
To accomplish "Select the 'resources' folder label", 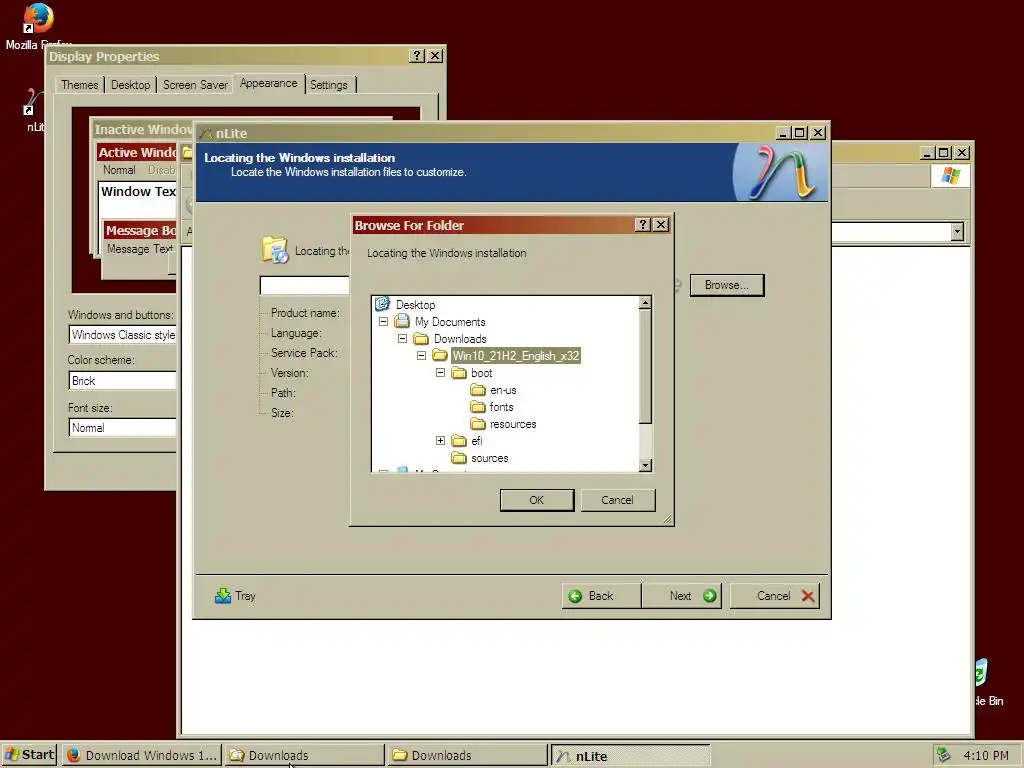I will pos(513,424).
